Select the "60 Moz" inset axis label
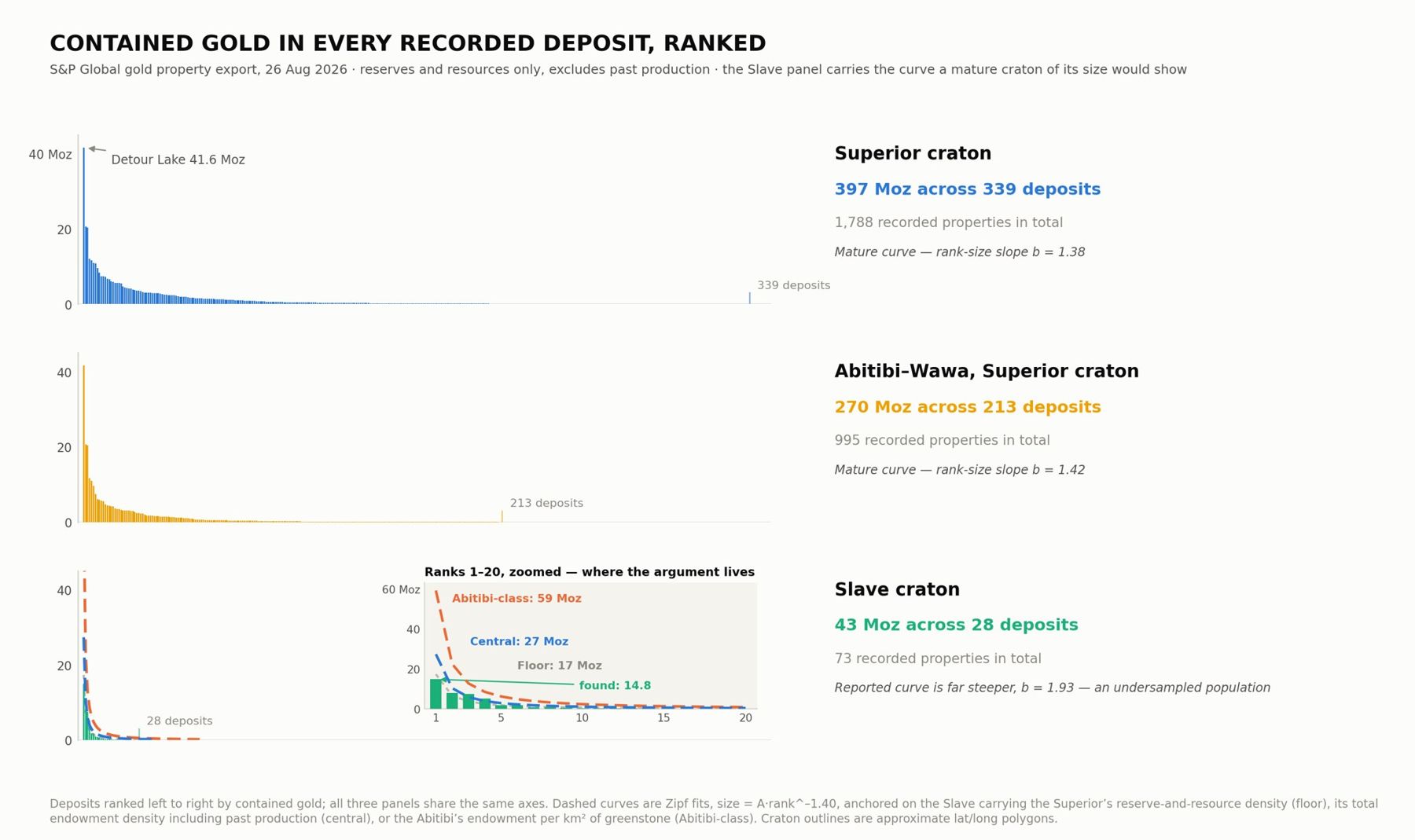The image size is (1415, 840). pos(401,590)
